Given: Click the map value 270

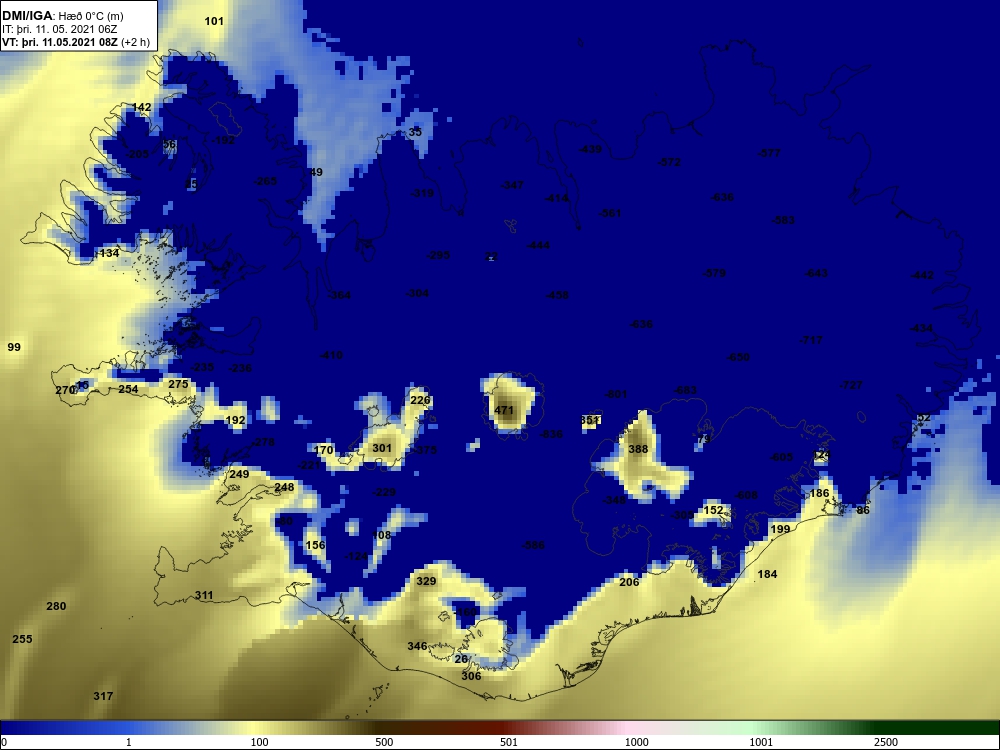Looking at the screenshot, I should coord(65,390).
